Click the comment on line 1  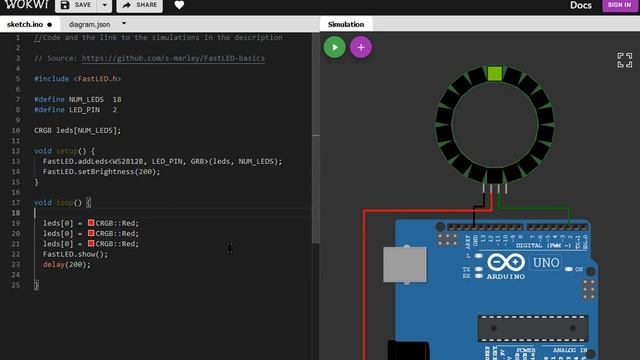tap(158, 38)
